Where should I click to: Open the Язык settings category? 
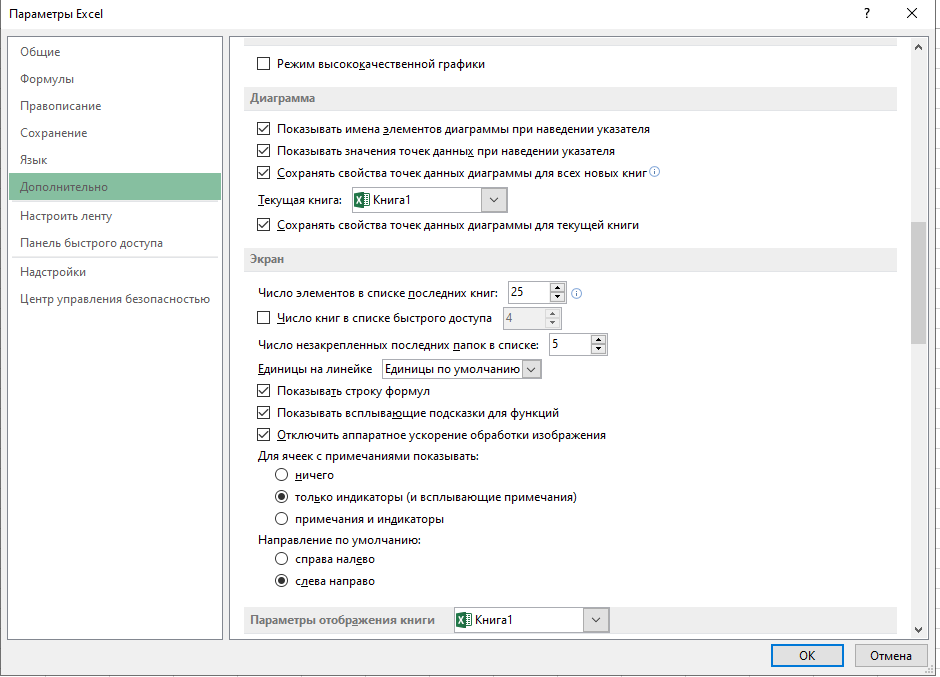pos(115,160)
